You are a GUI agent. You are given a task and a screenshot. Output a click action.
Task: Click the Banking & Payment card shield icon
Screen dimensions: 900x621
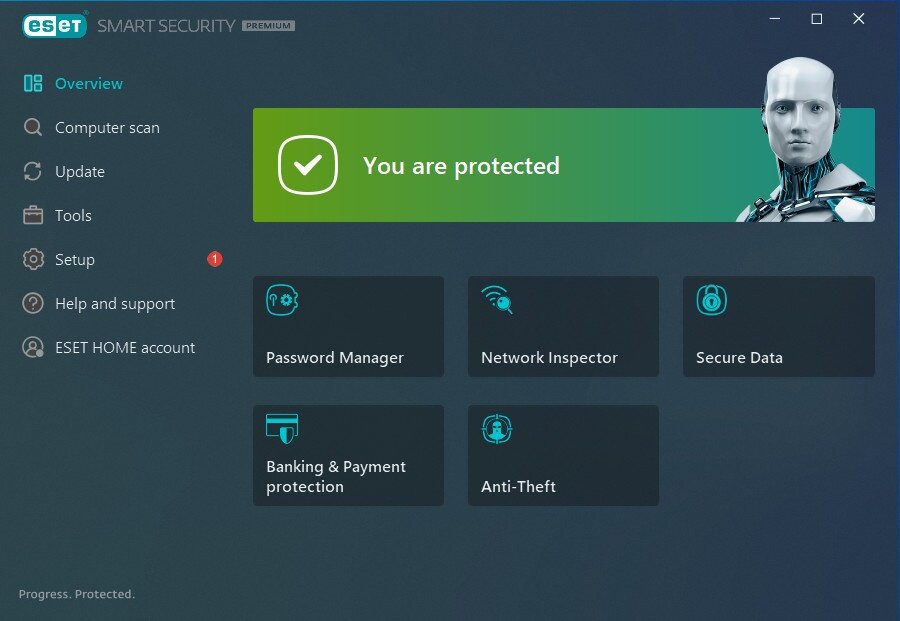(x=282, y=429)
